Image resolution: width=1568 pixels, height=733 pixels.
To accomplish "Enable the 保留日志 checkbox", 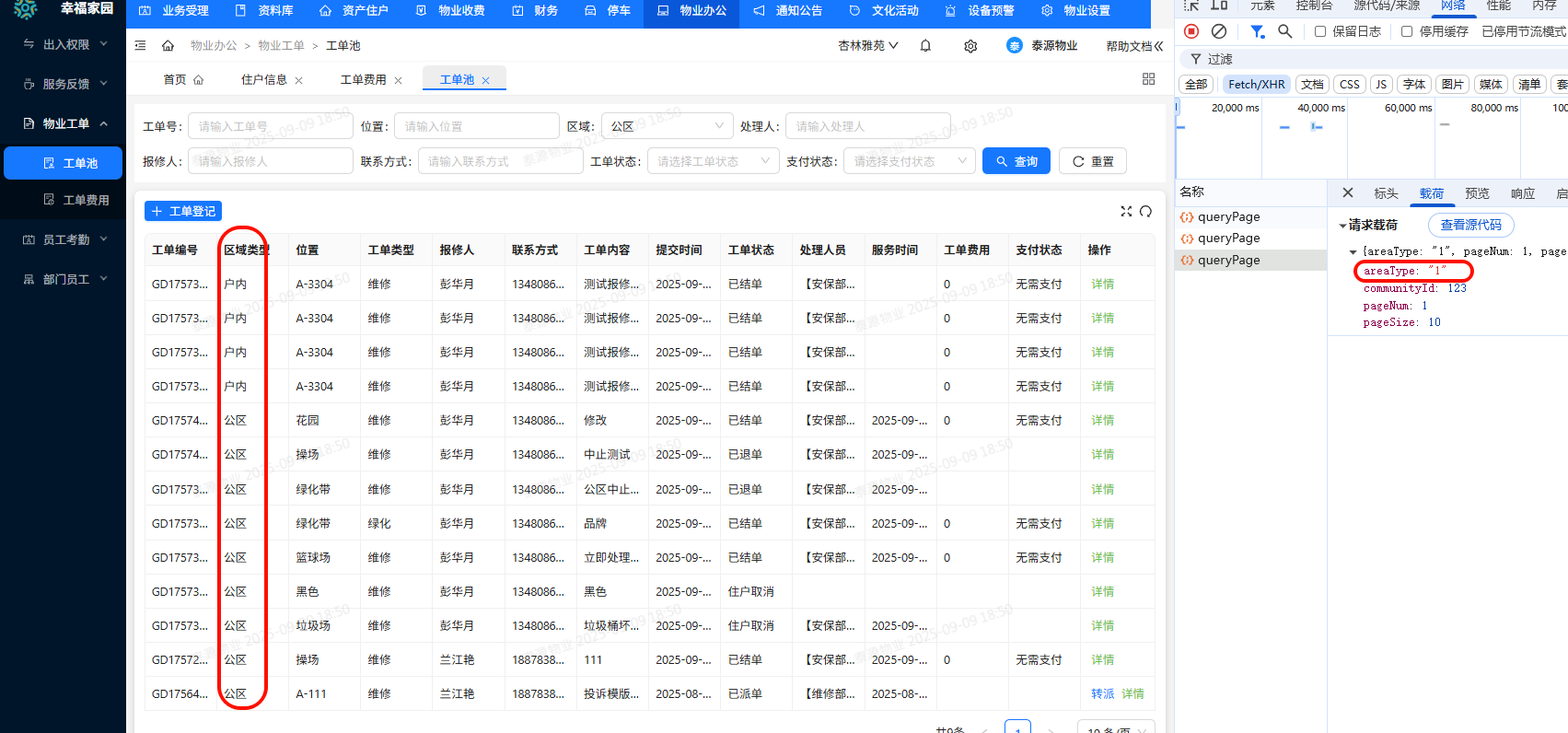I will [x=1320, y=31].
